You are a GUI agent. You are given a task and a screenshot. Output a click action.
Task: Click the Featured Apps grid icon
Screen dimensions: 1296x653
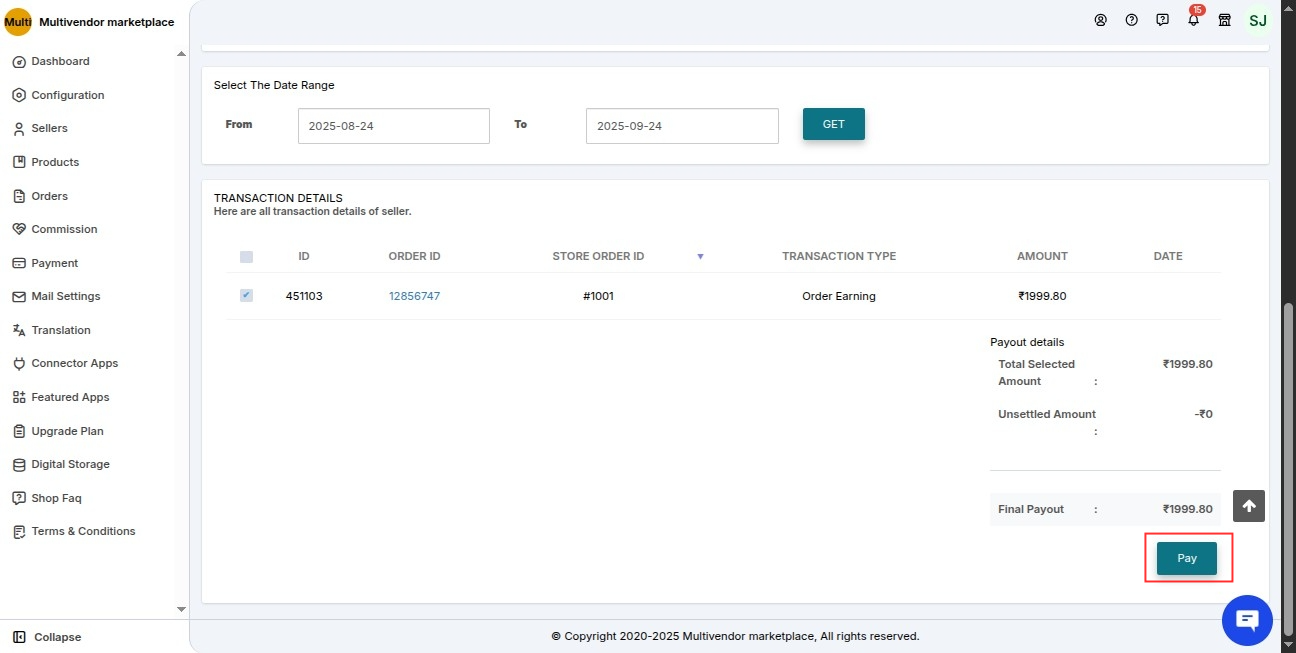(x=19, y=397)
